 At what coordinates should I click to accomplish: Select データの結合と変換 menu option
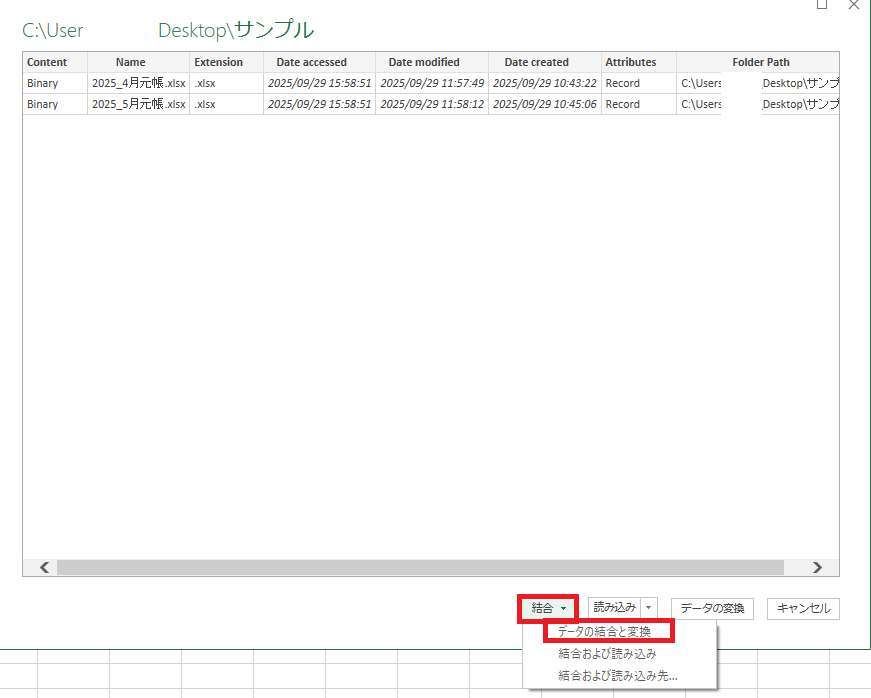coord(604,631)
